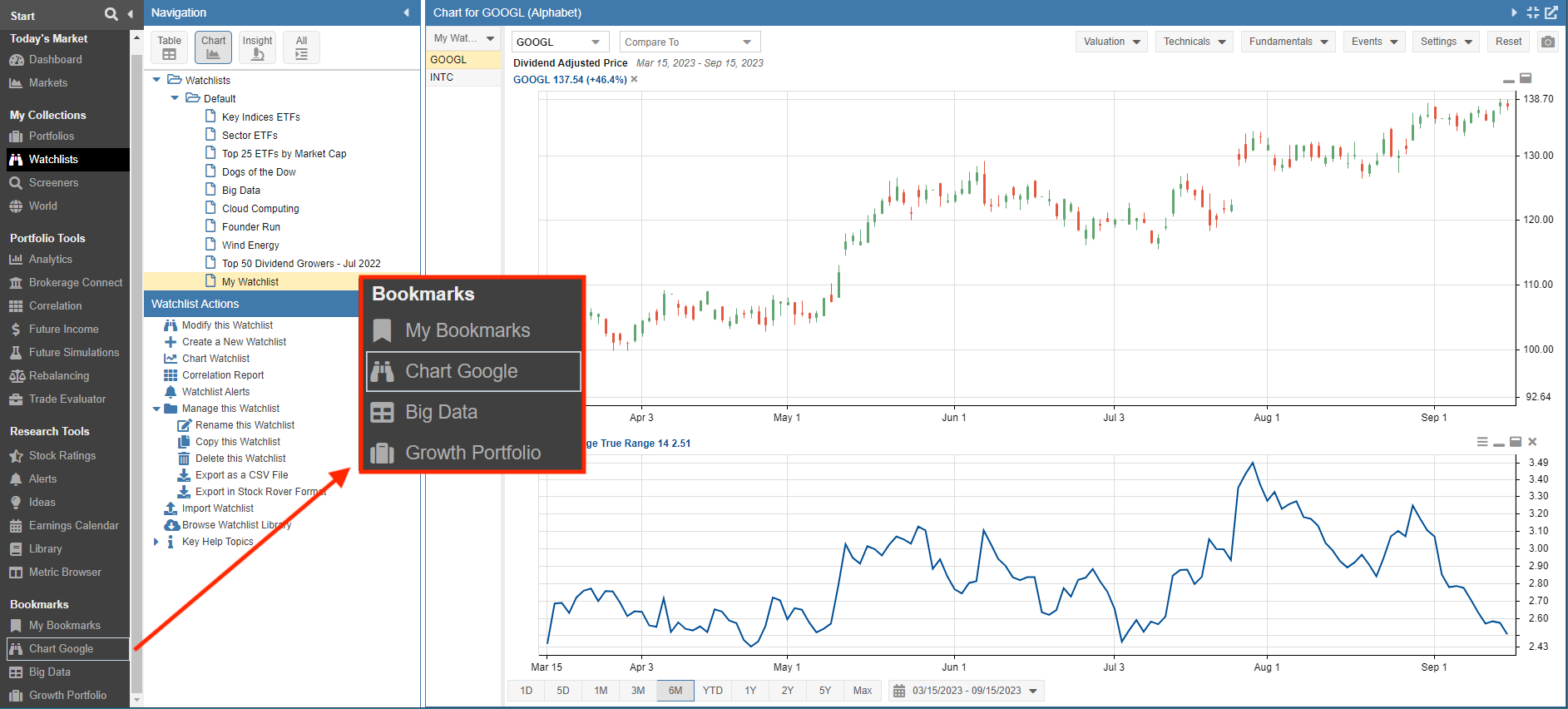Image resolution: width=1568 pixels, height=709 pixels.
Task: Set chart period to 1D
Action: point(526,691)
